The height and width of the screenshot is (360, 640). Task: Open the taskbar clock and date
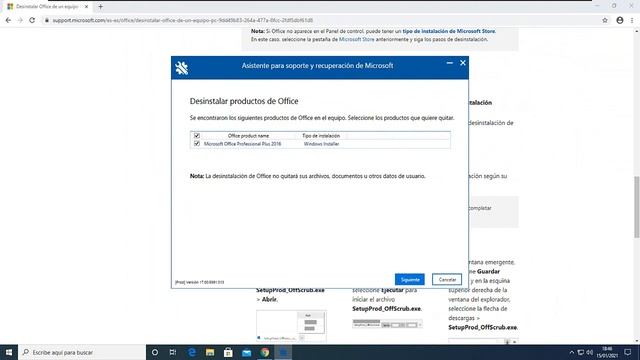tap(607, 352)
